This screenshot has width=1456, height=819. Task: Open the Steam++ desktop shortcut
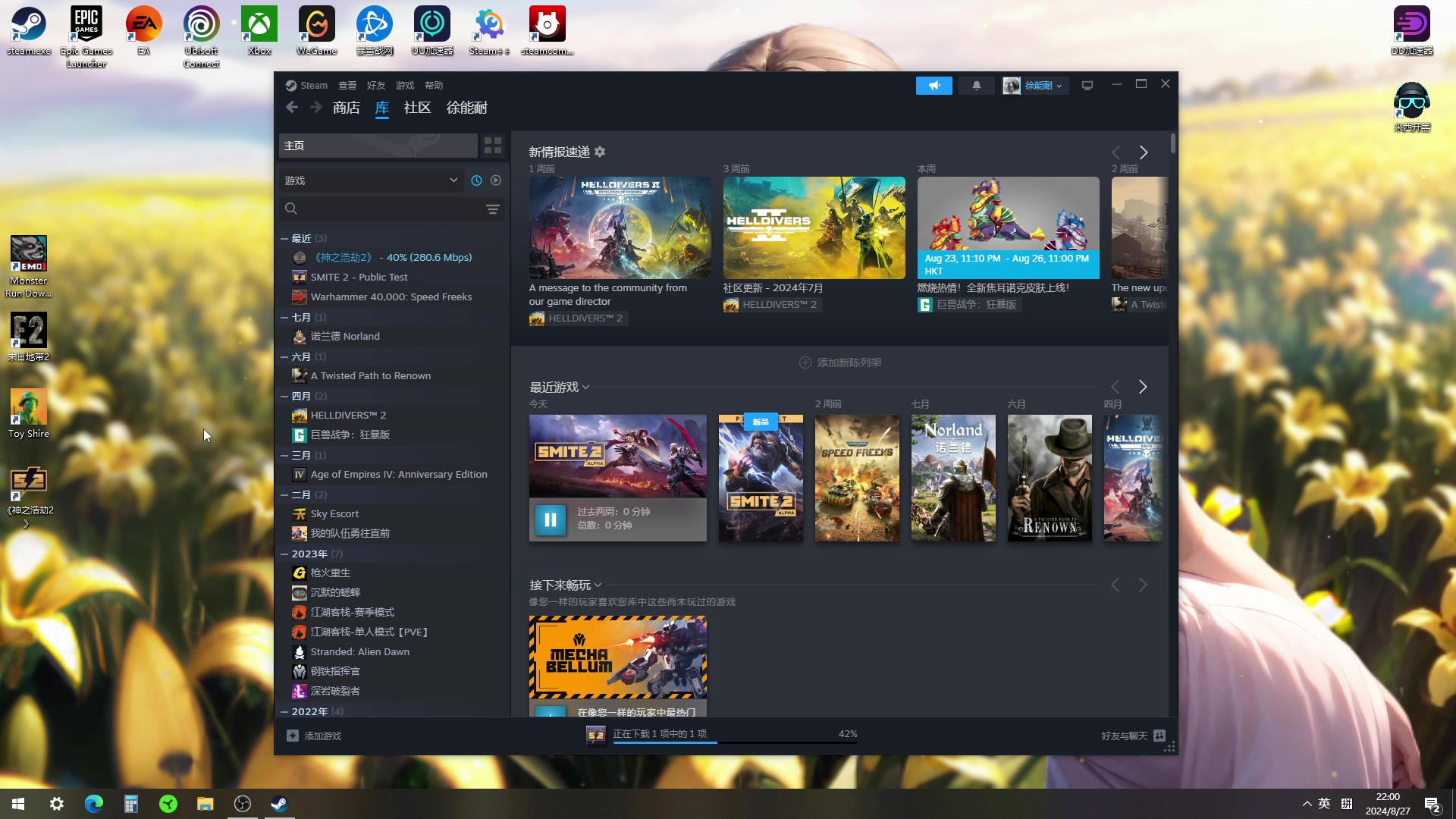coord(490,31)
